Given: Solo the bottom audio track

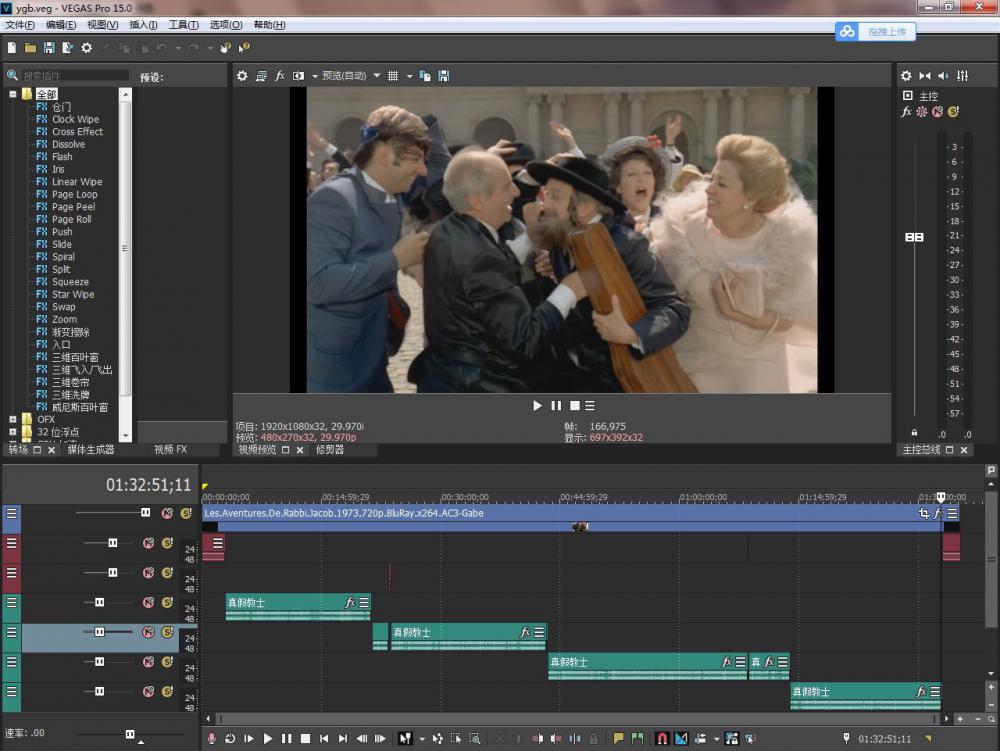Looking at the screenshot, I should pyautogui.click(x=167, y=691).
